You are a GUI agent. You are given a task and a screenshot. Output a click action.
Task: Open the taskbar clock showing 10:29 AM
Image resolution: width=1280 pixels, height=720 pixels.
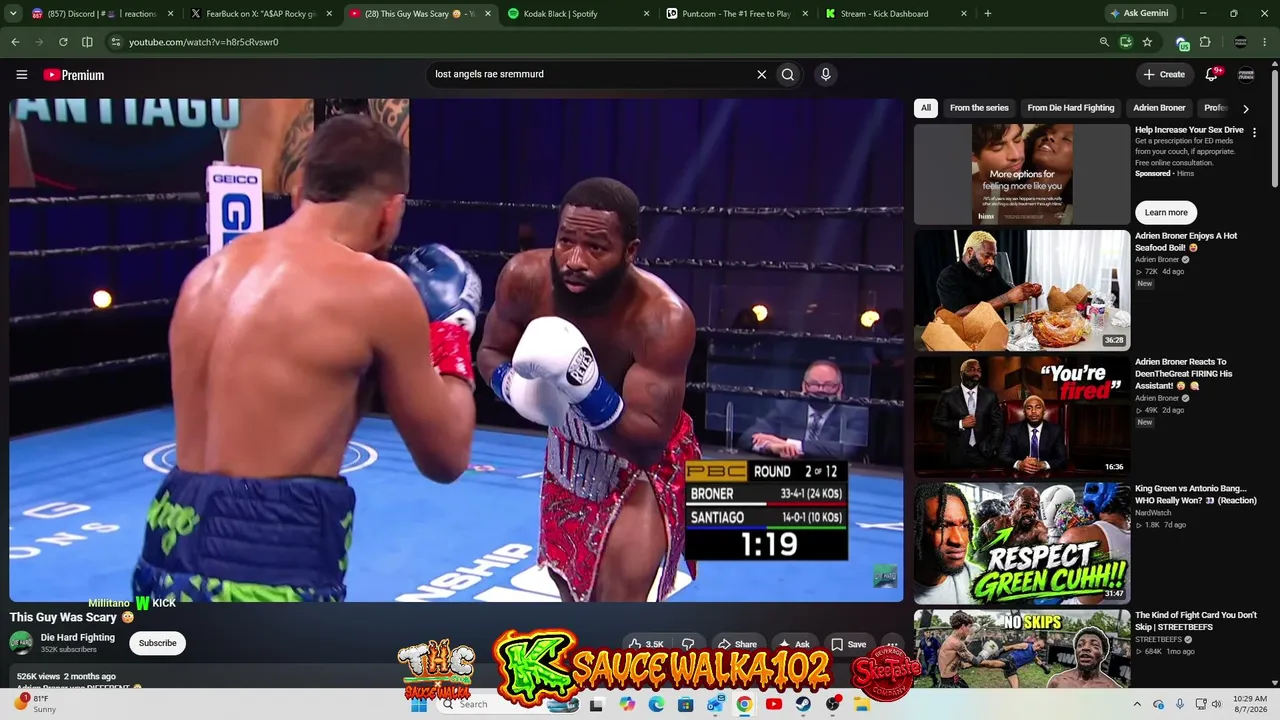coord(1250,704)
